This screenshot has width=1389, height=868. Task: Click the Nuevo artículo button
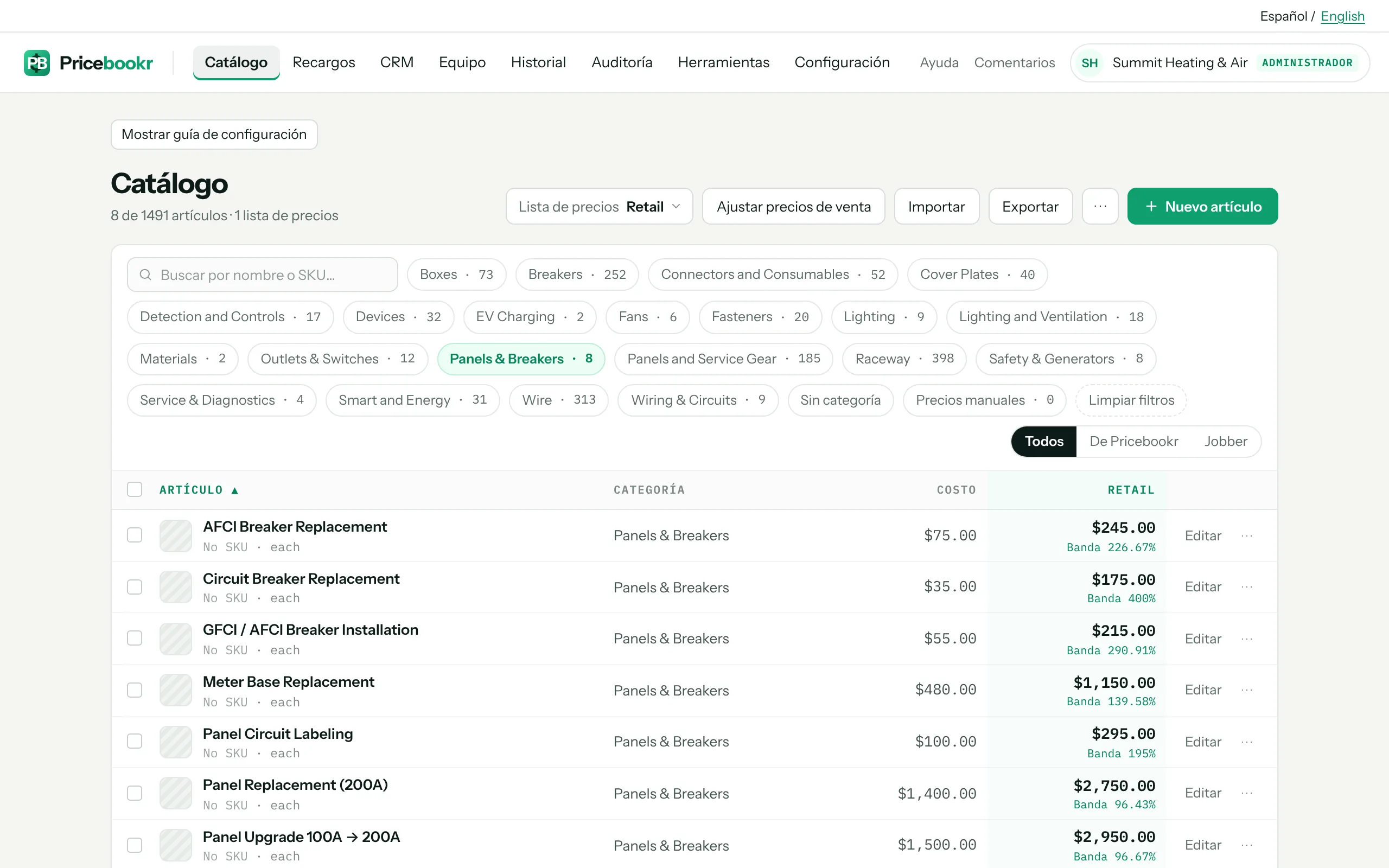1202,206
